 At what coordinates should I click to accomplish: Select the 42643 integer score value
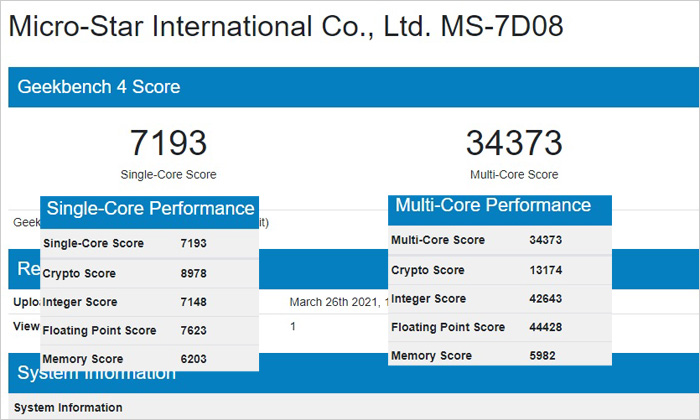pyautogui.click(x=546, y=299)
